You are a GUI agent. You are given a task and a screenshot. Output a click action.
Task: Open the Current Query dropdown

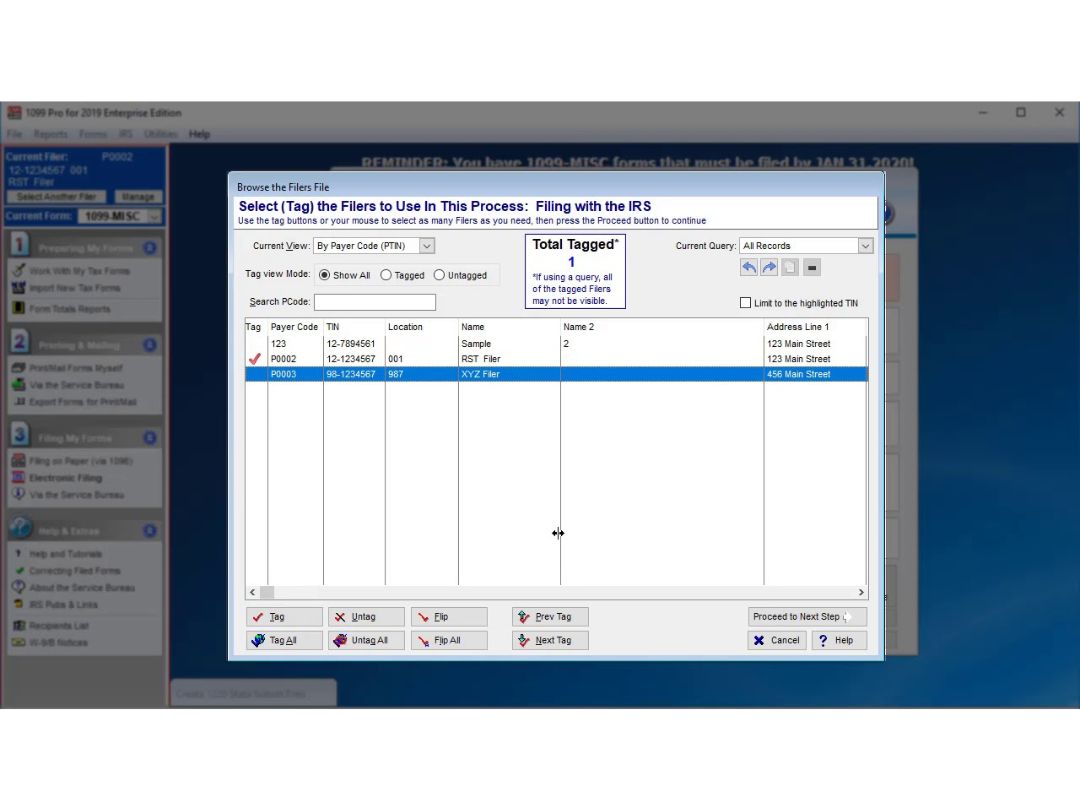(865, 246)
